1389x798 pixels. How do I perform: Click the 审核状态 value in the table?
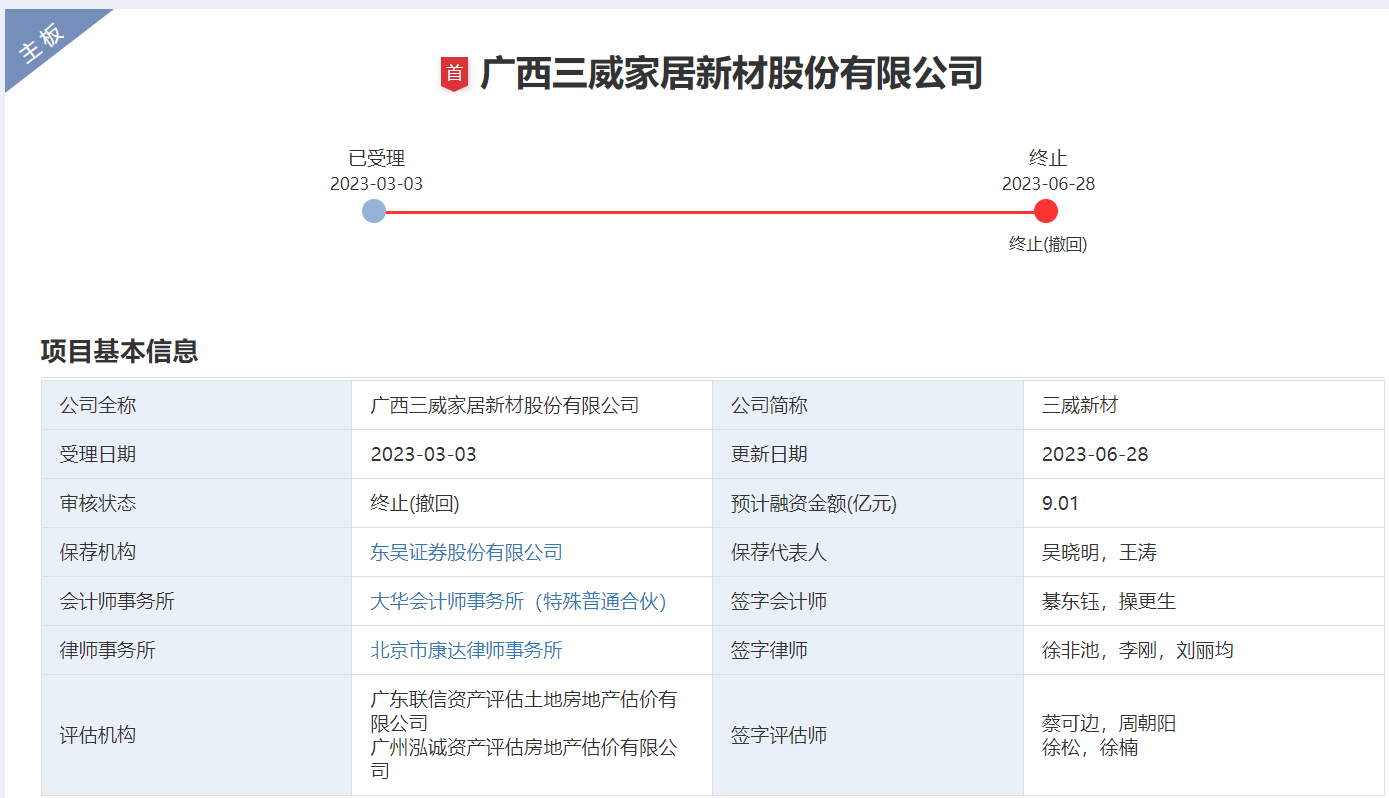point(414,503)
